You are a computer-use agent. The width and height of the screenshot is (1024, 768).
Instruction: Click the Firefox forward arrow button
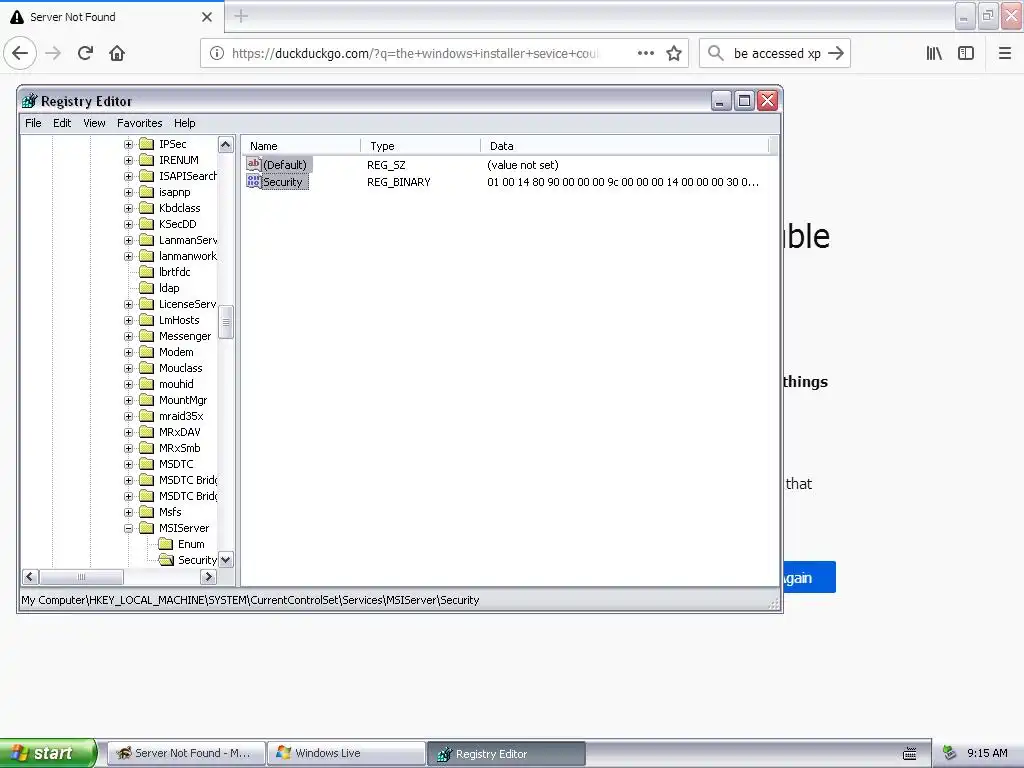[53, 53]
